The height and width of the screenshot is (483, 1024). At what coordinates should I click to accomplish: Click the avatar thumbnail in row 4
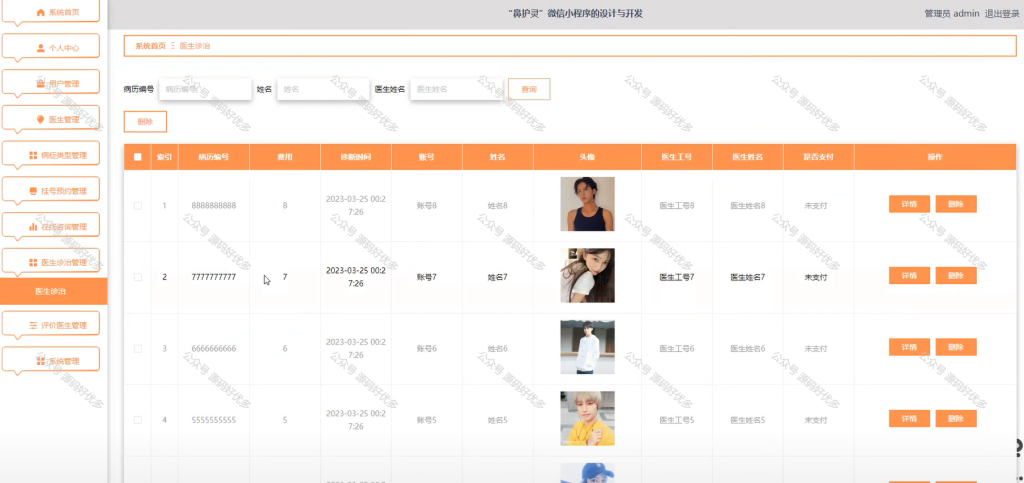point(587,418)
